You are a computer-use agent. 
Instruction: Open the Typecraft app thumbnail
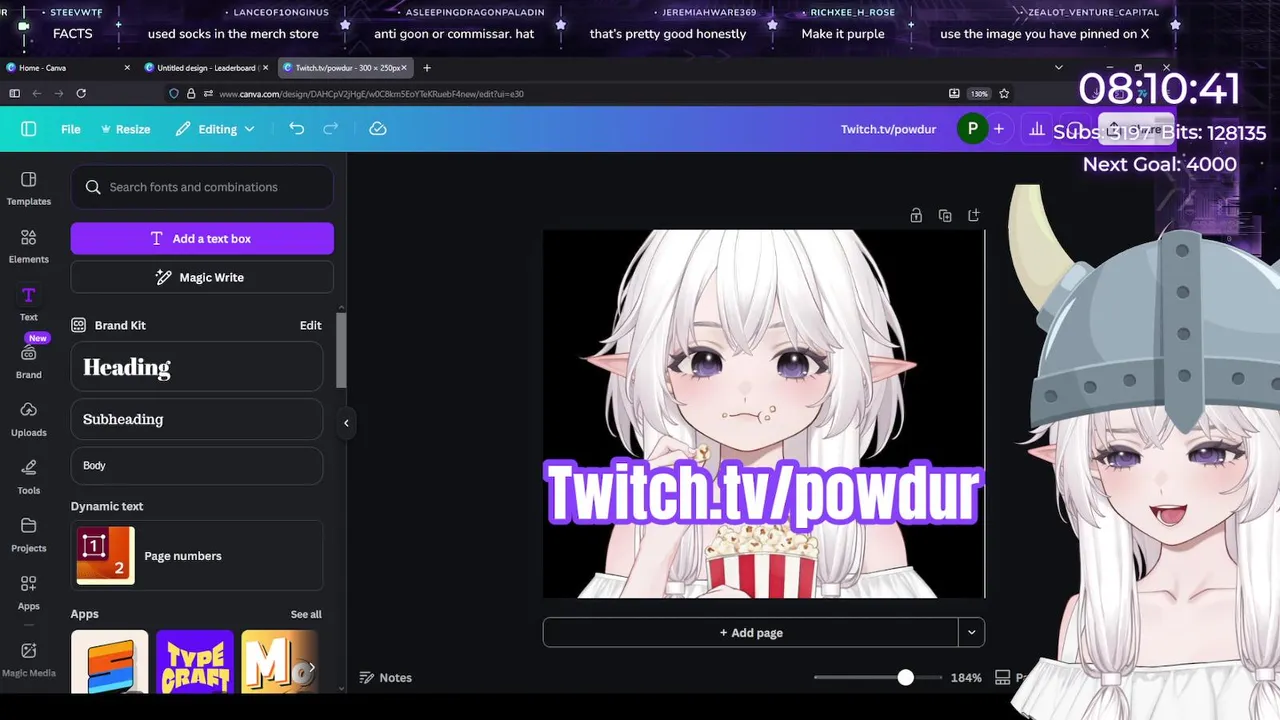[195, 661]
